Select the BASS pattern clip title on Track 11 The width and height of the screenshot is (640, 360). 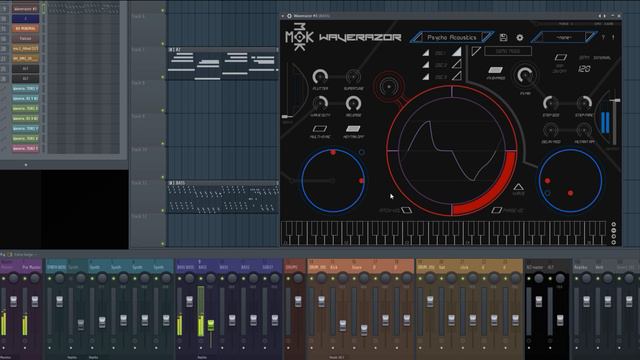[x=177, y=183]
